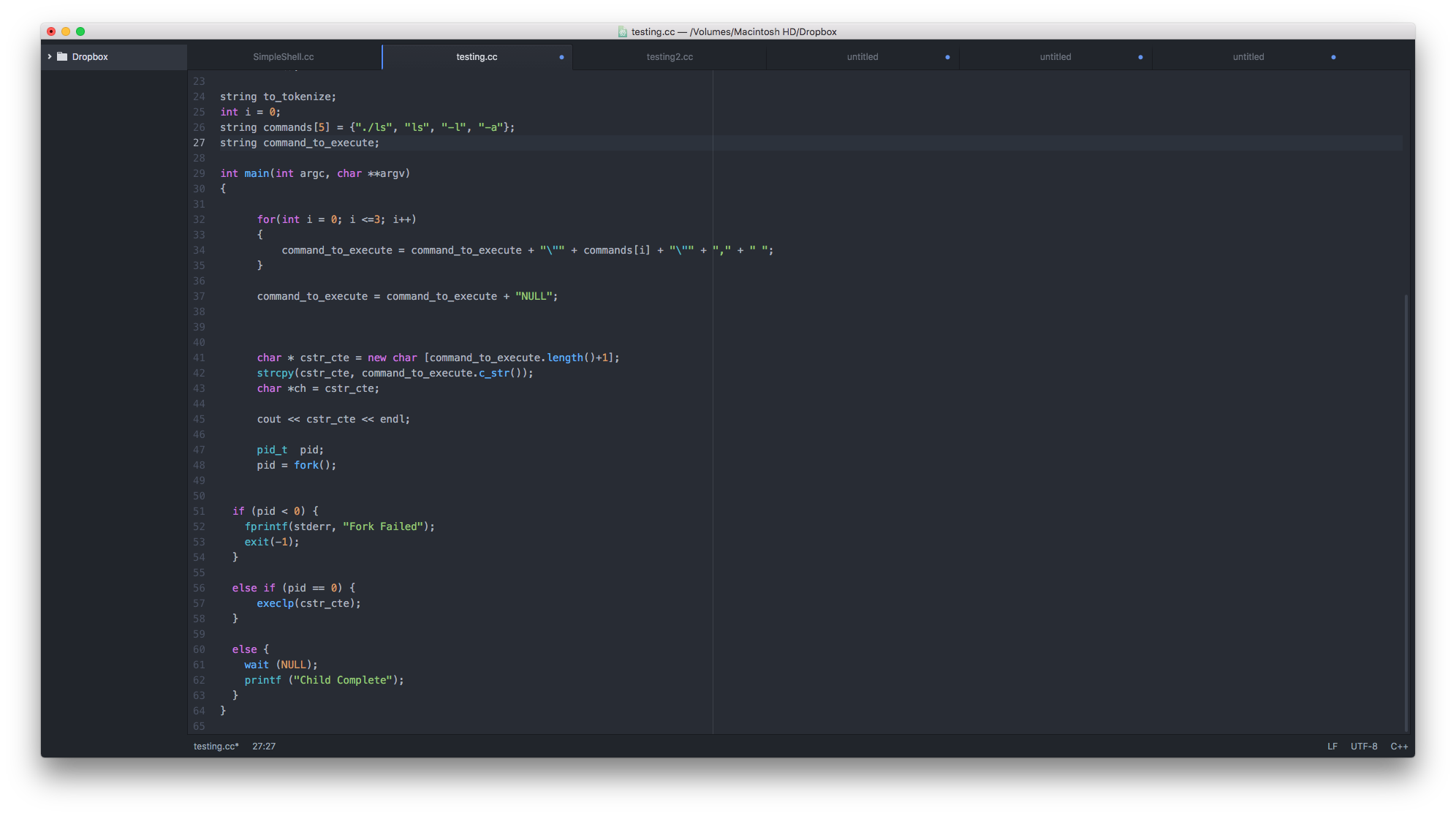Viewport: 1456px width, 816px height.
Task: Switch to the testing2.cc tab
Action: click(670, 56)
